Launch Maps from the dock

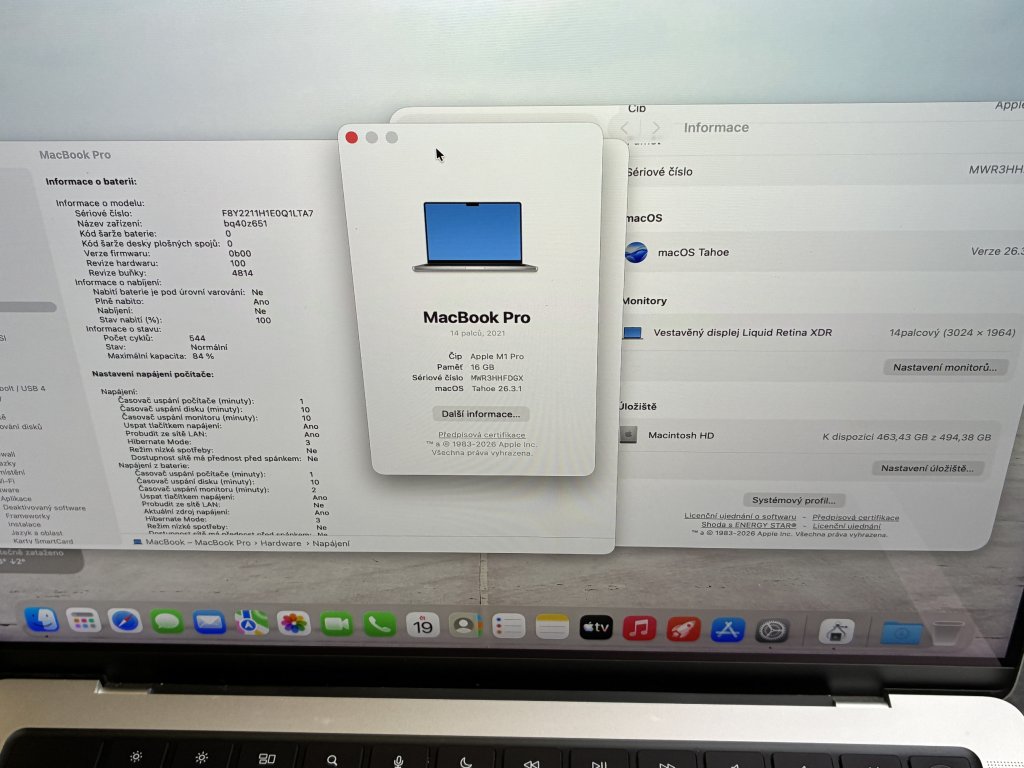point(251,623)
